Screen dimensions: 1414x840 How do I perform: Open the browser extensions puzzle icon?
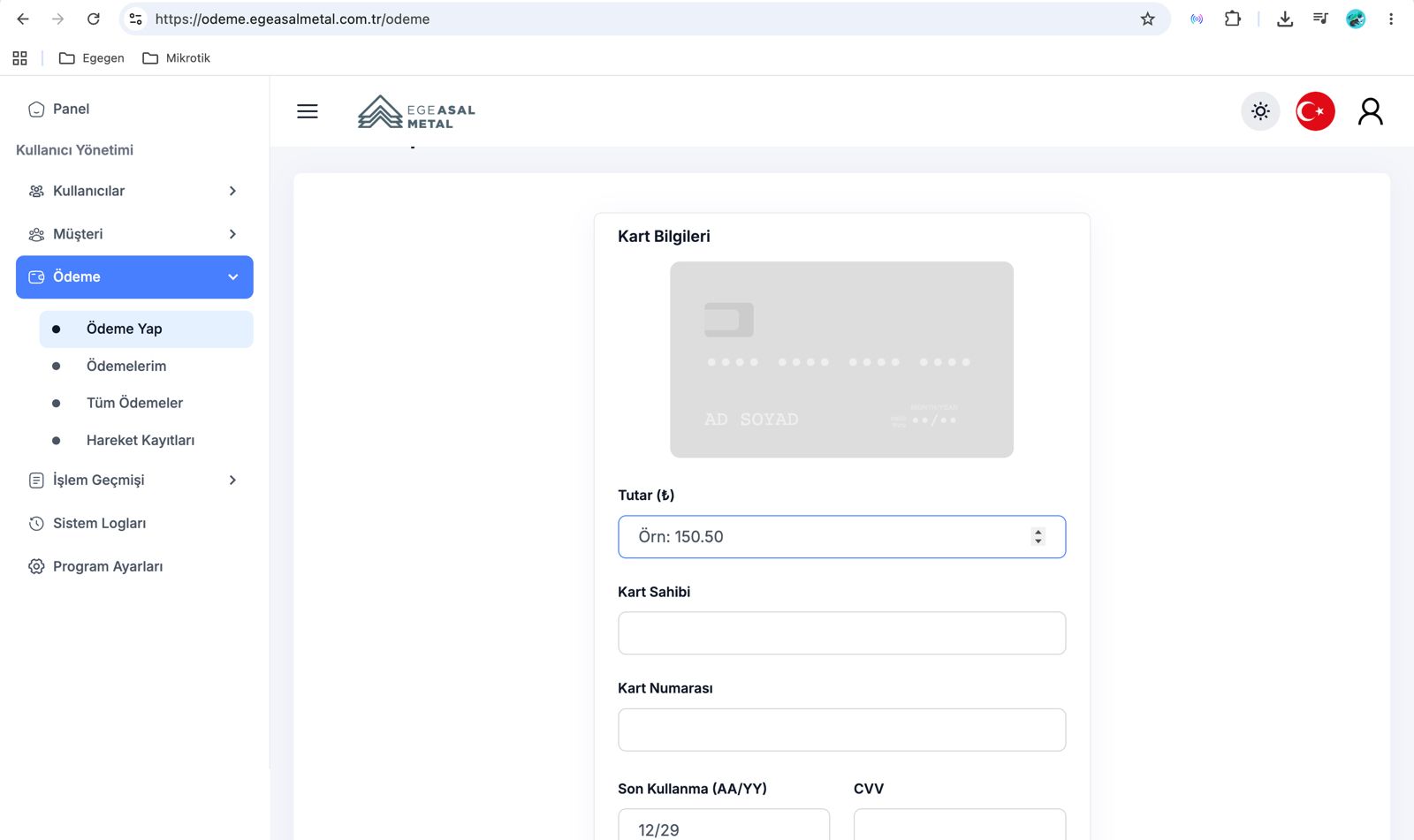(x=1232, y=19)
